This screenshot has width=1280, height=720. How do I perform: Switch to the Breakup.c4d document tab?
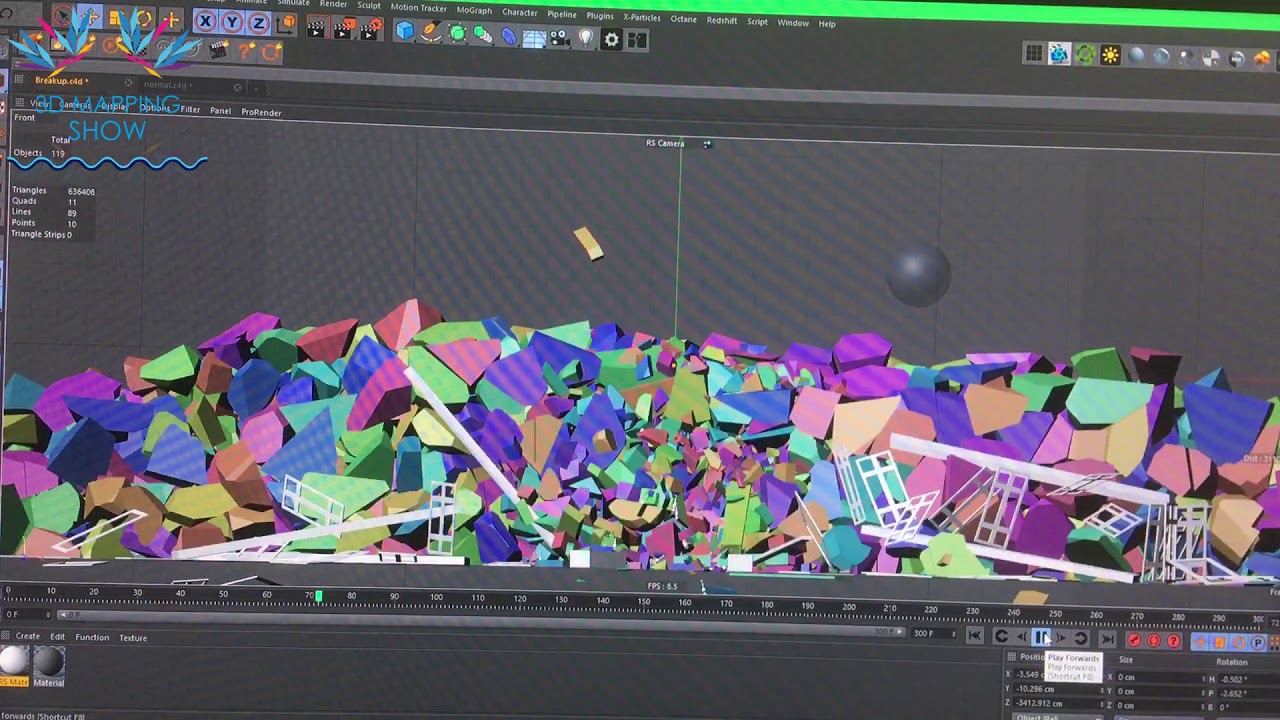[62, 81]
